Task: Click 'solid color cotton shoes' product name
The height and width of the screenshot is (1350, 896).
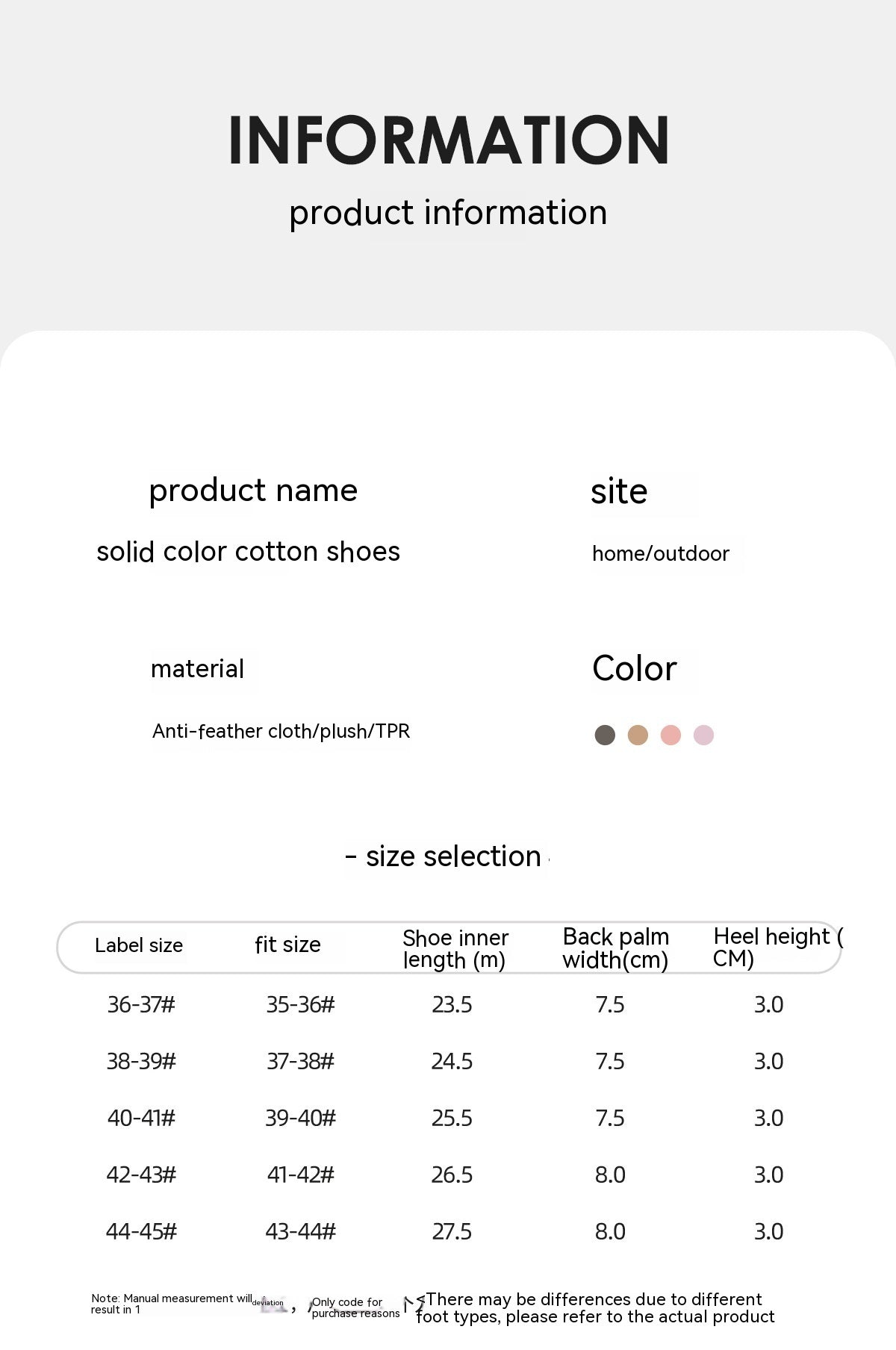Action: click(x=248, y=552)
